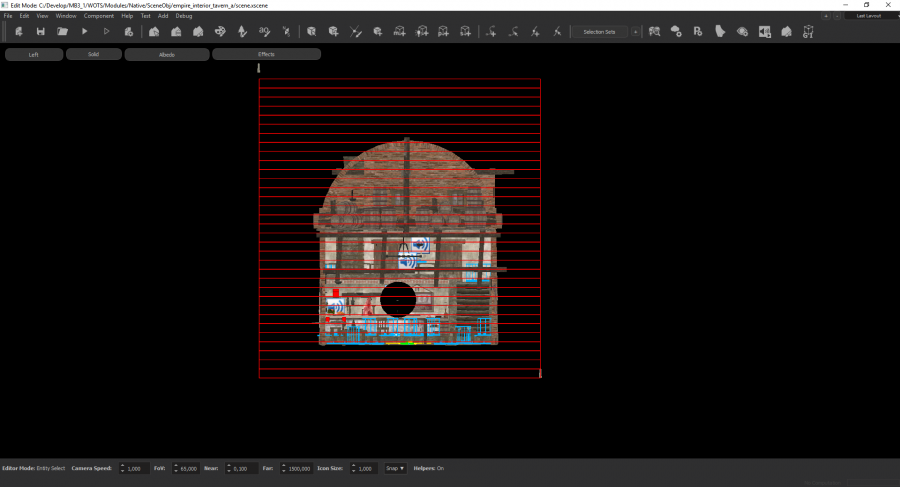This screenshot has height=487, width=900.
Task: Click the binoculars search icon in toolbar
Action: pos(654,32)
